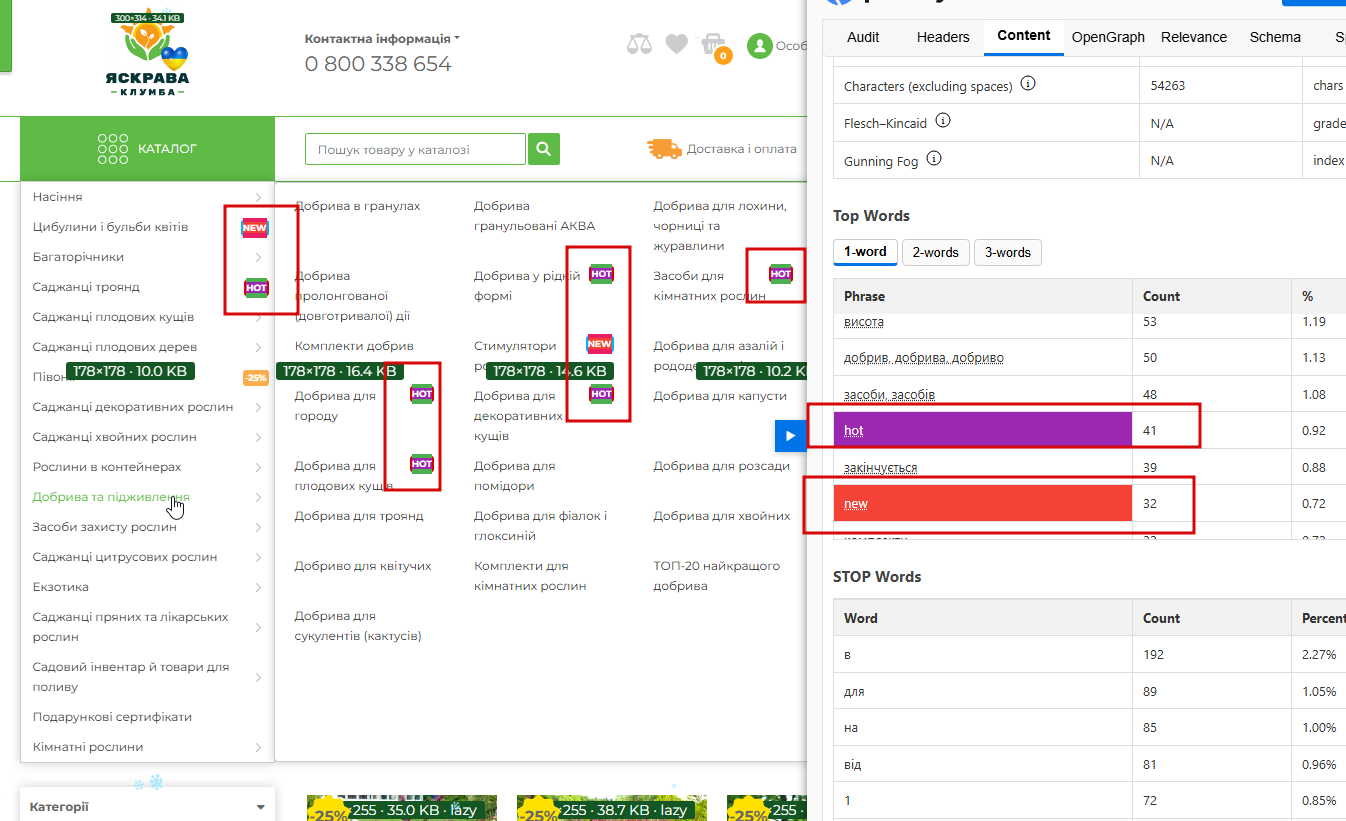Screen dimensions: 1346x821
Task: Expand Саджанці хвойних рослин submenu chevron
Action: (x=258, y=437)
